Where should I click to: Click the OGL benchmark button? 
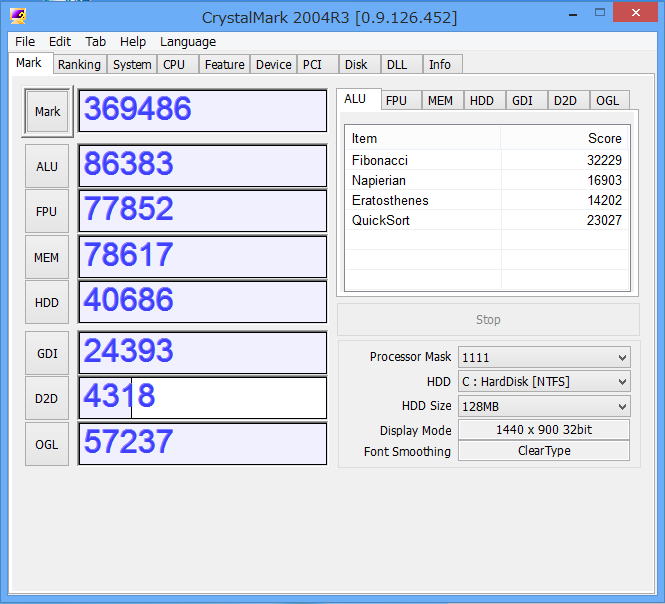click(x=47, y=444)
